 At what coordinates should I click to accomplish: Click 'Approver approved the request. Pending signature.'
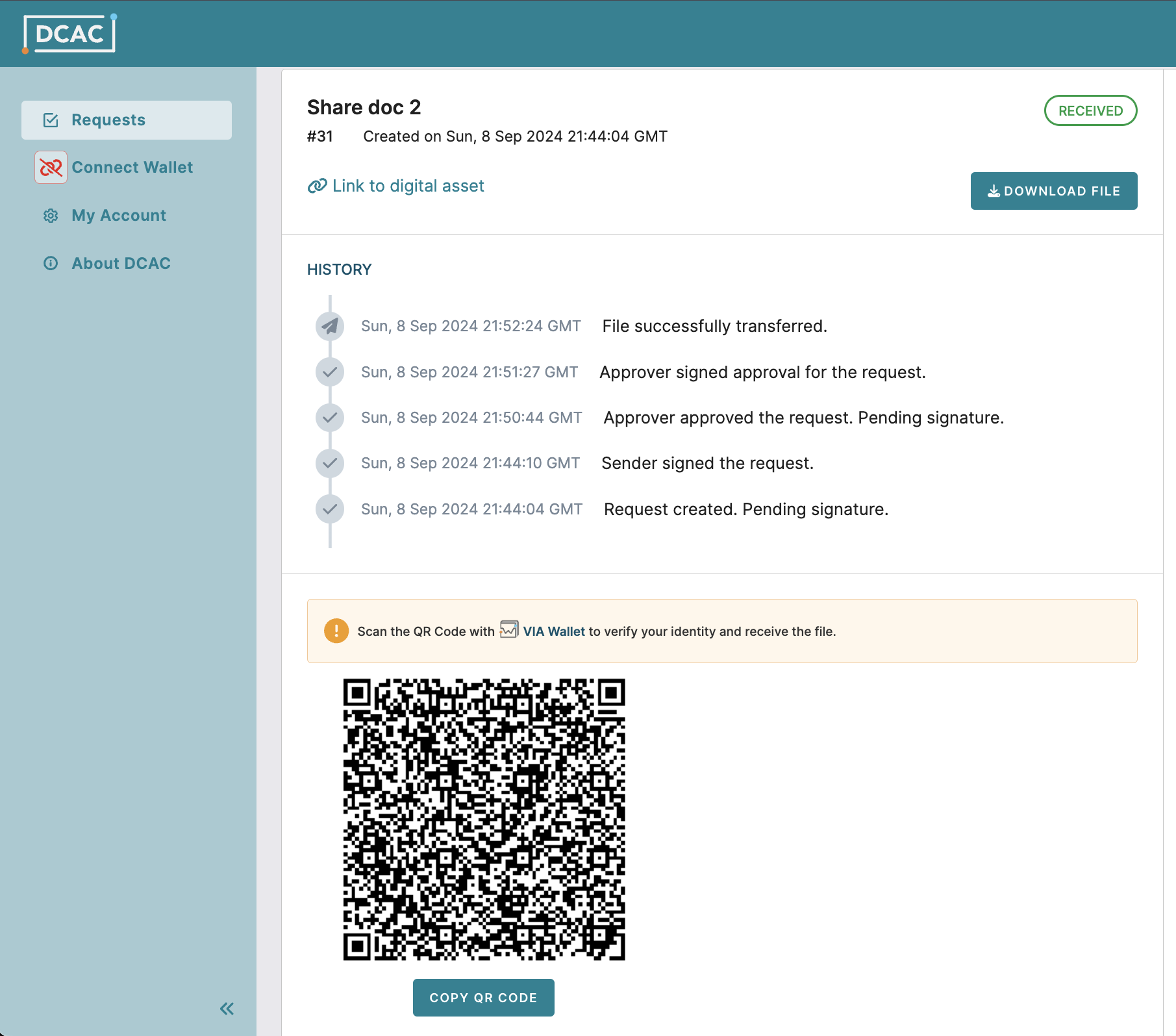(804, 418)
